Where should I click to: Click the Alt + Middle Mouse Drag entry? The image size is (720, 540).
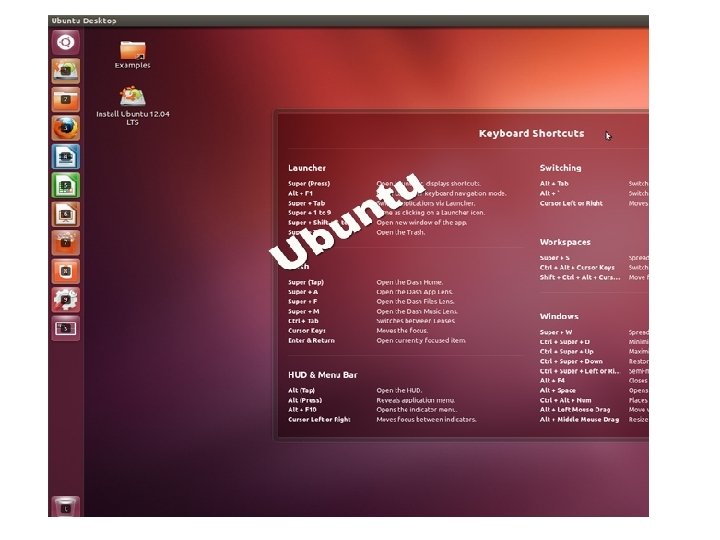[x=579, y=420]
